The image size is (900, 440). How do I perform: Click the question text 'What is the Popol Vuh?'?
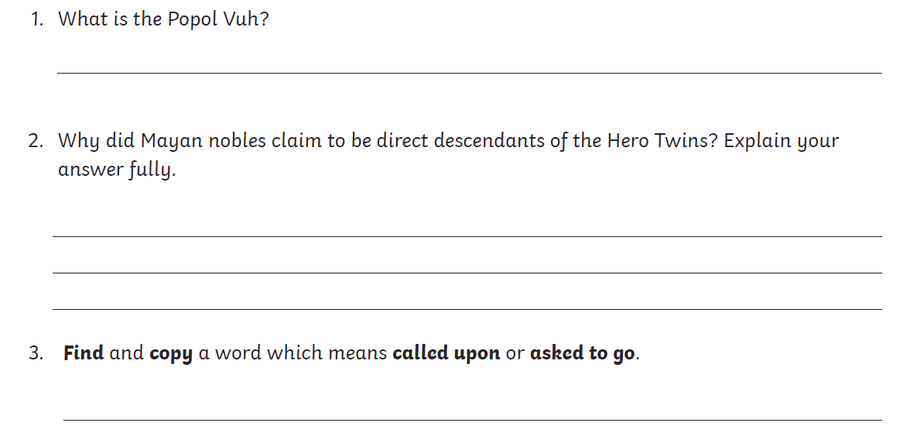(x=163, y=19)
